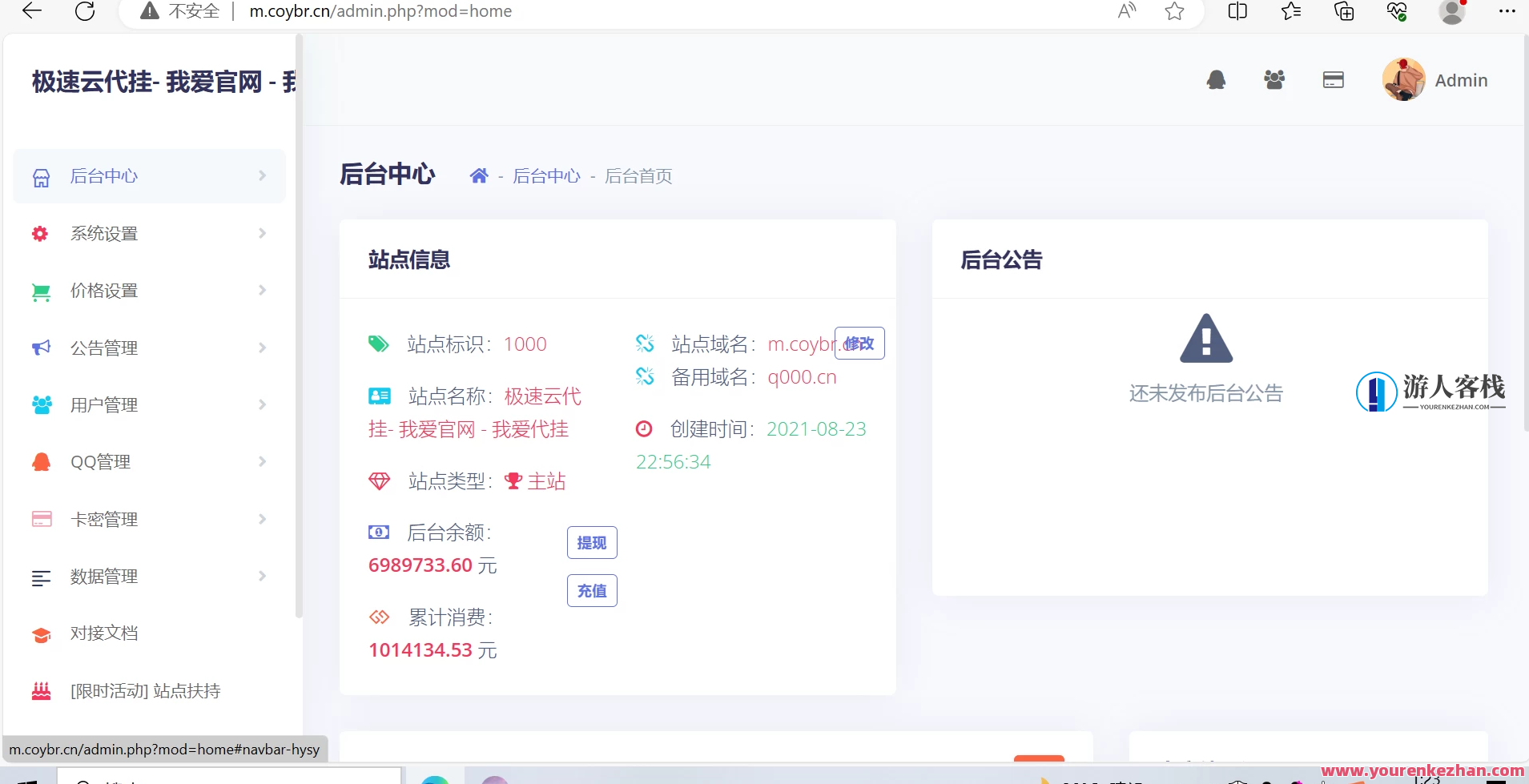Expand the 用户管理 menu chevron
The height and width of the screenshot is (784, 1529).
(x=261, y=404)
